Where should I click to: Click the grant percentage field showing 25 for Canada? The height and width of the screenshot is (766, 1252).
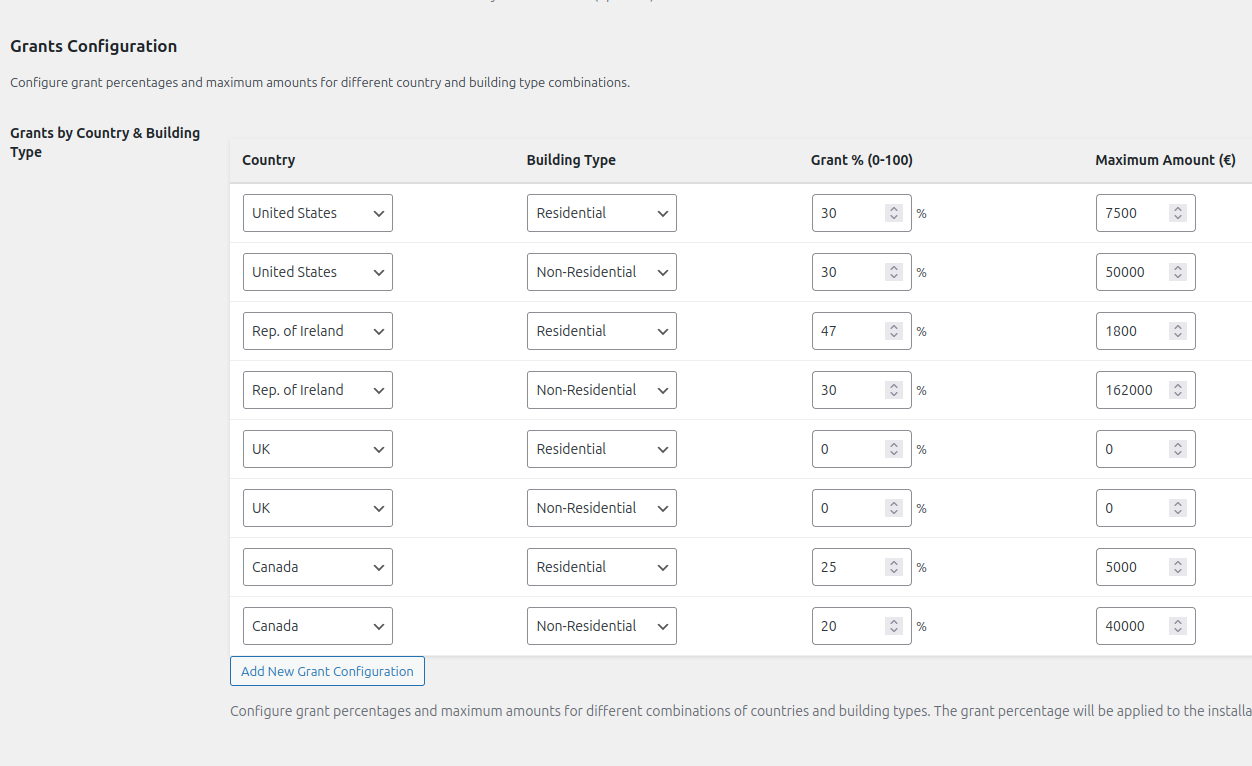(x=850, y=566)
